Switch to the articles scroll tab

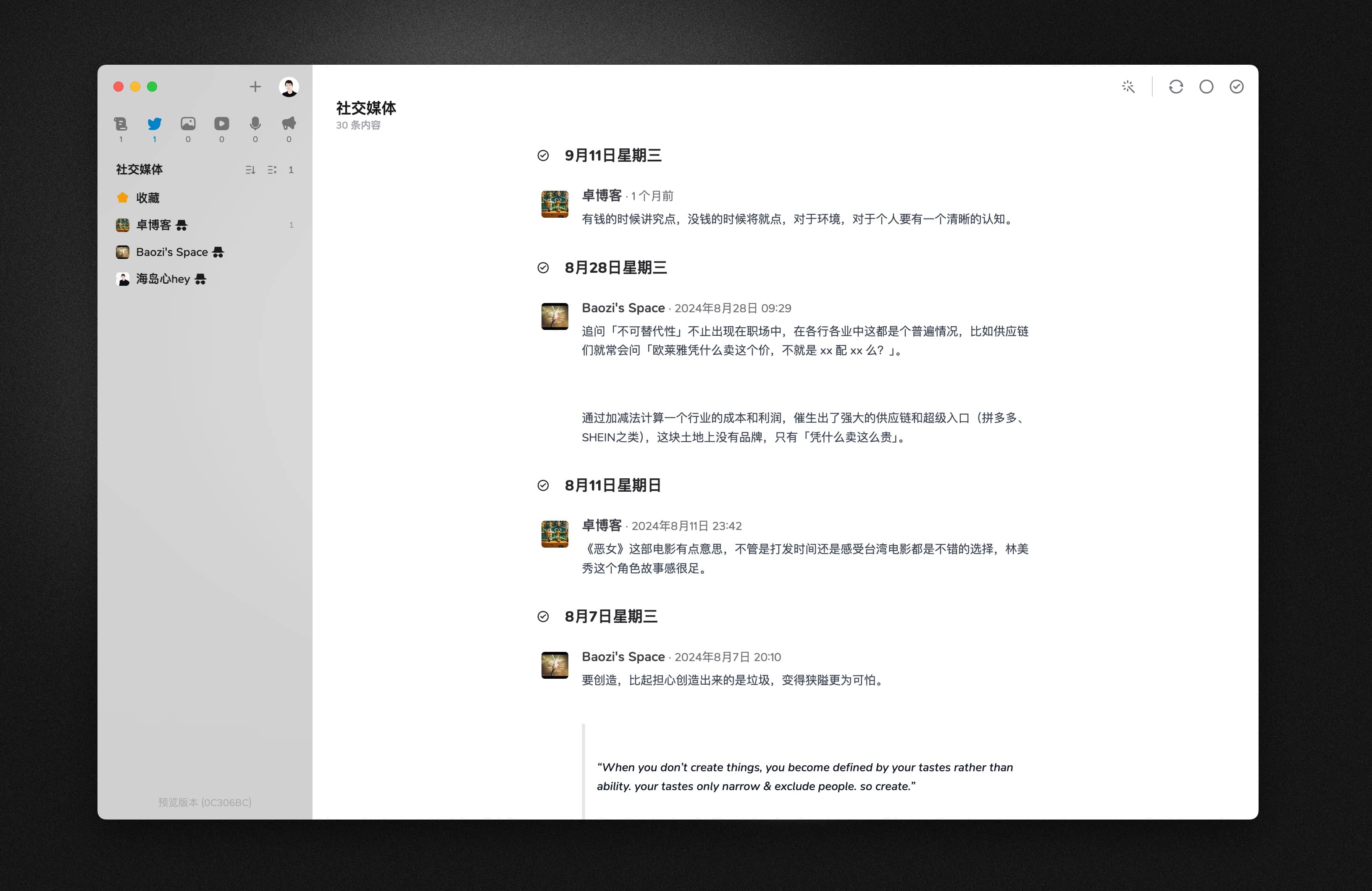coord(121,124)
